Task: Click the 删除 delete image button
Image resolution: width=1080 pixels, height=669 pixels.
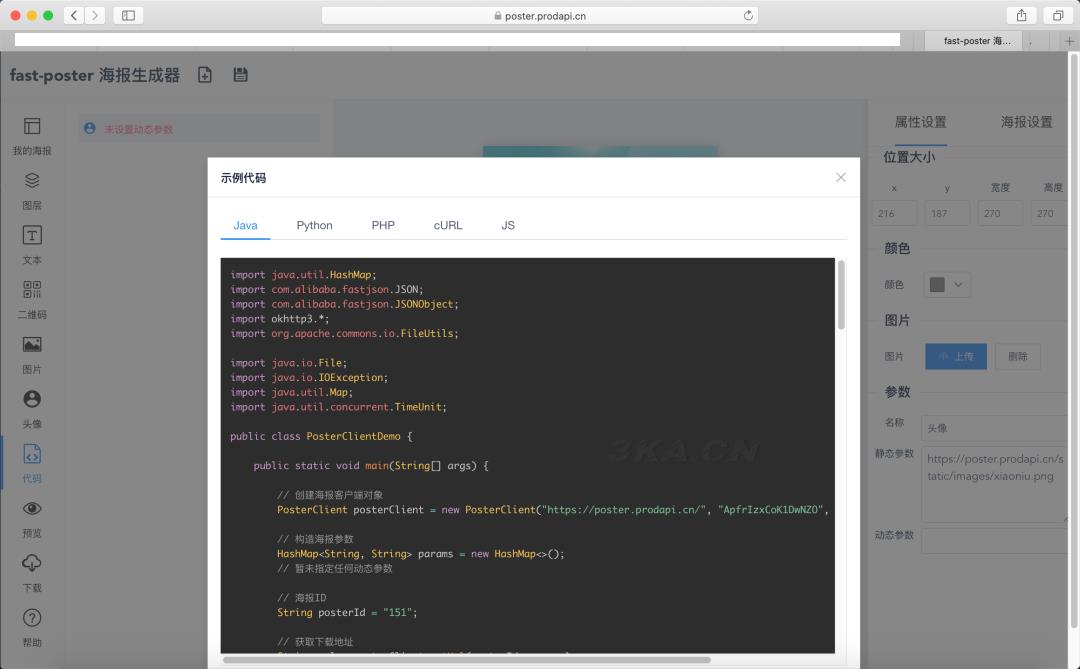Action: click(x=1017, y=357)
